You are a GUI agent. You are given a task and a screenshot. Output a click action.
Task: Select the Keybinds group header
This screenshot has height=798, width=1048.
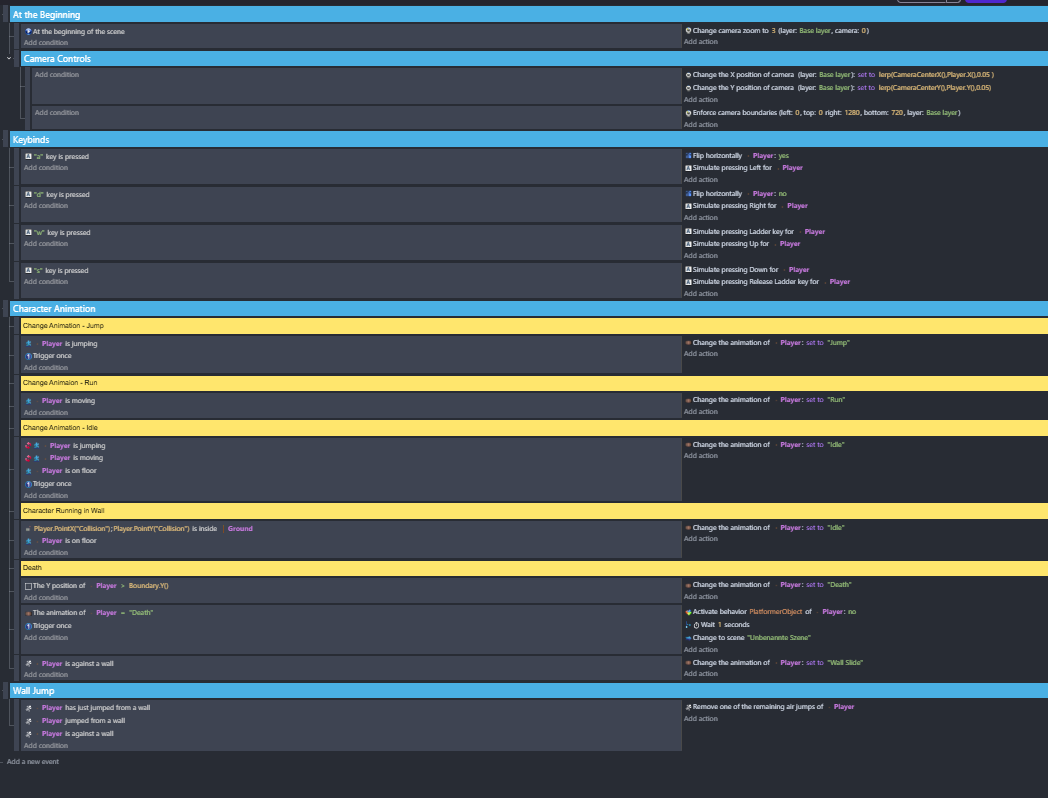point(300,140)
